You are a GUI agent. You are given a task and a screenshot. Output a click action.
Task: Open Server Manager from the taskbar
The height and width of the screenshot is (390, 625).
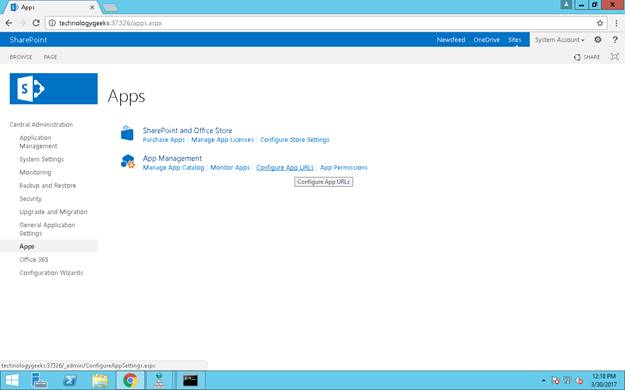(39, 380)
